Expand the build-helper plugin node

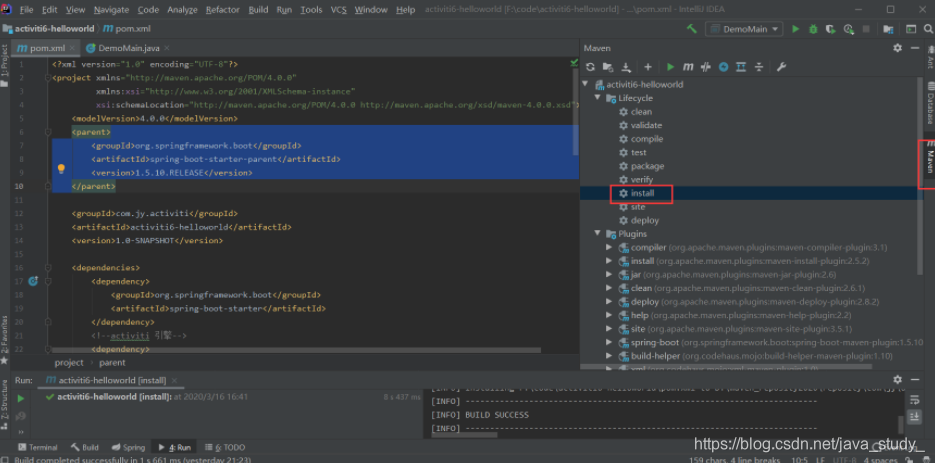pos(609,356)
